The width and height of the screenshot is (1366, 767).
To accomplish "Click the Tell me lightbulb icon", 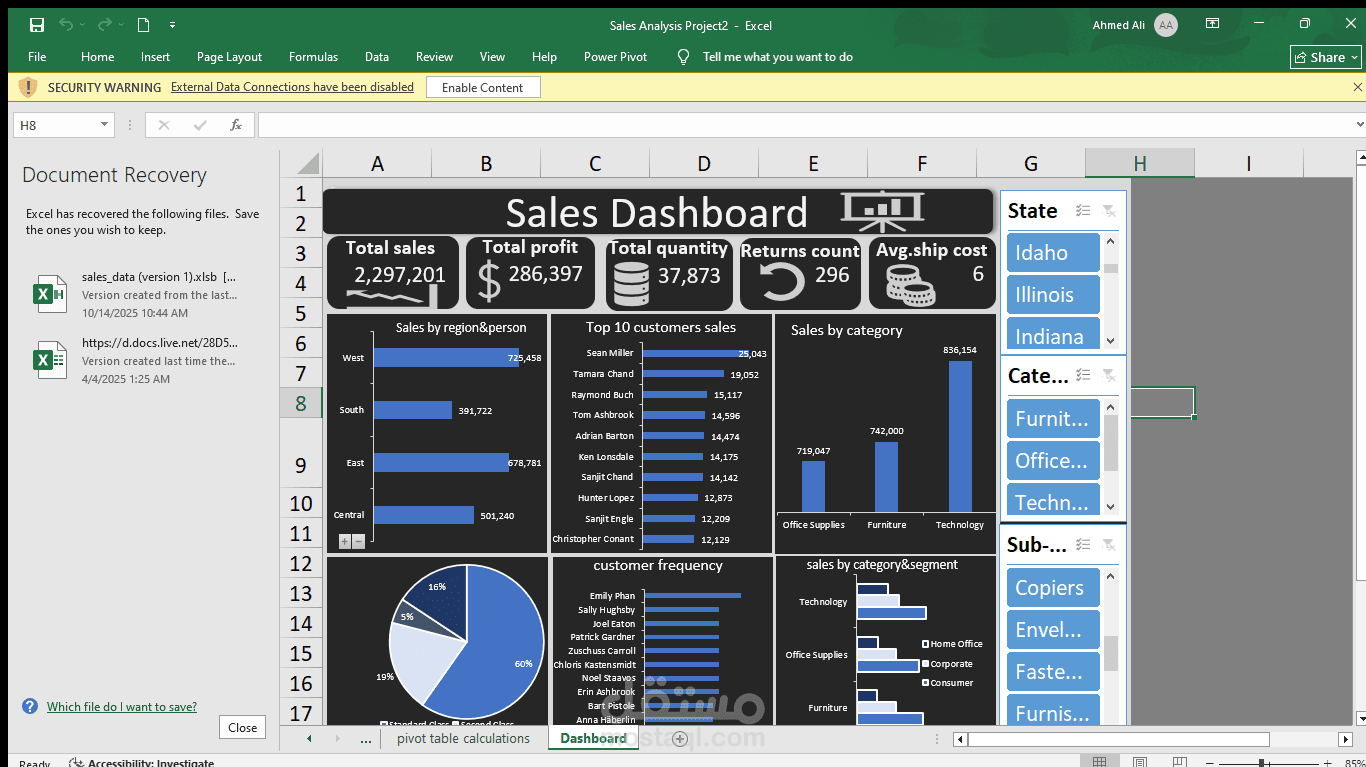I will click(x=684, y=57).
